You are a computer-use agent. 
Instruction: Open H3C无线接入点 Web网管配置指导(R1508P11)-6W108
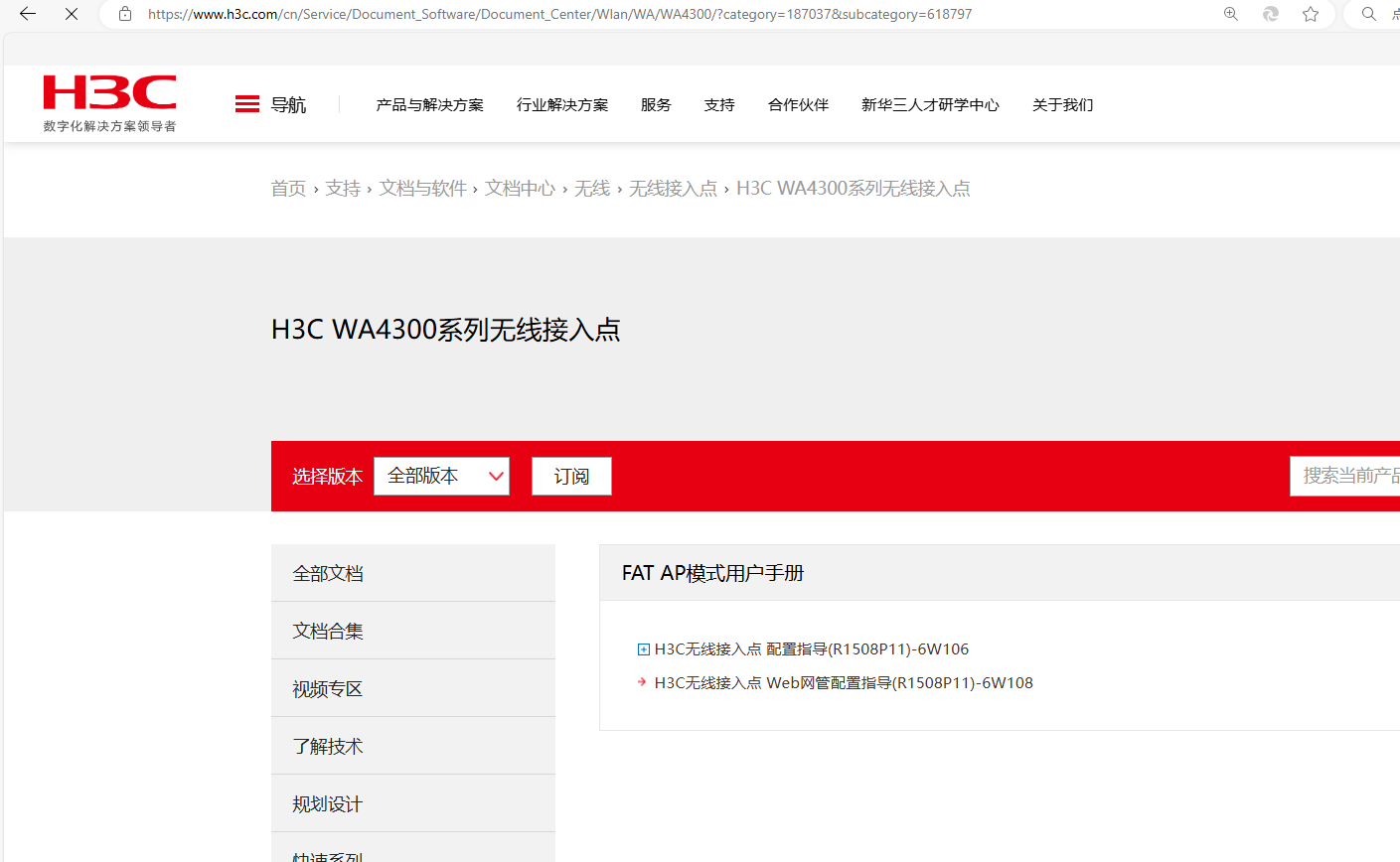[x=844, y=683]
